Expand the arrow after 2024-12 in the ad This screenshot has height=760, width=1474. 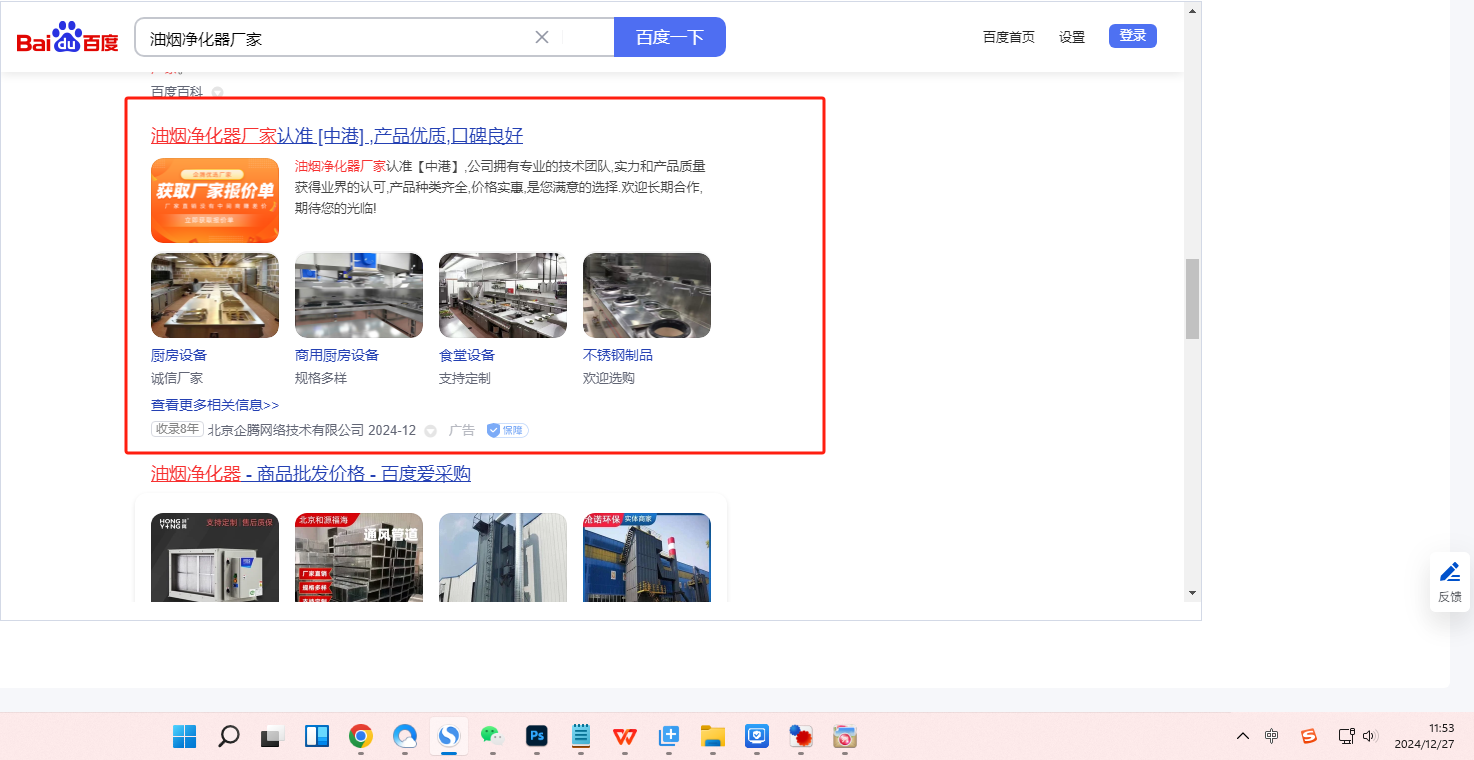pos(431,431)
